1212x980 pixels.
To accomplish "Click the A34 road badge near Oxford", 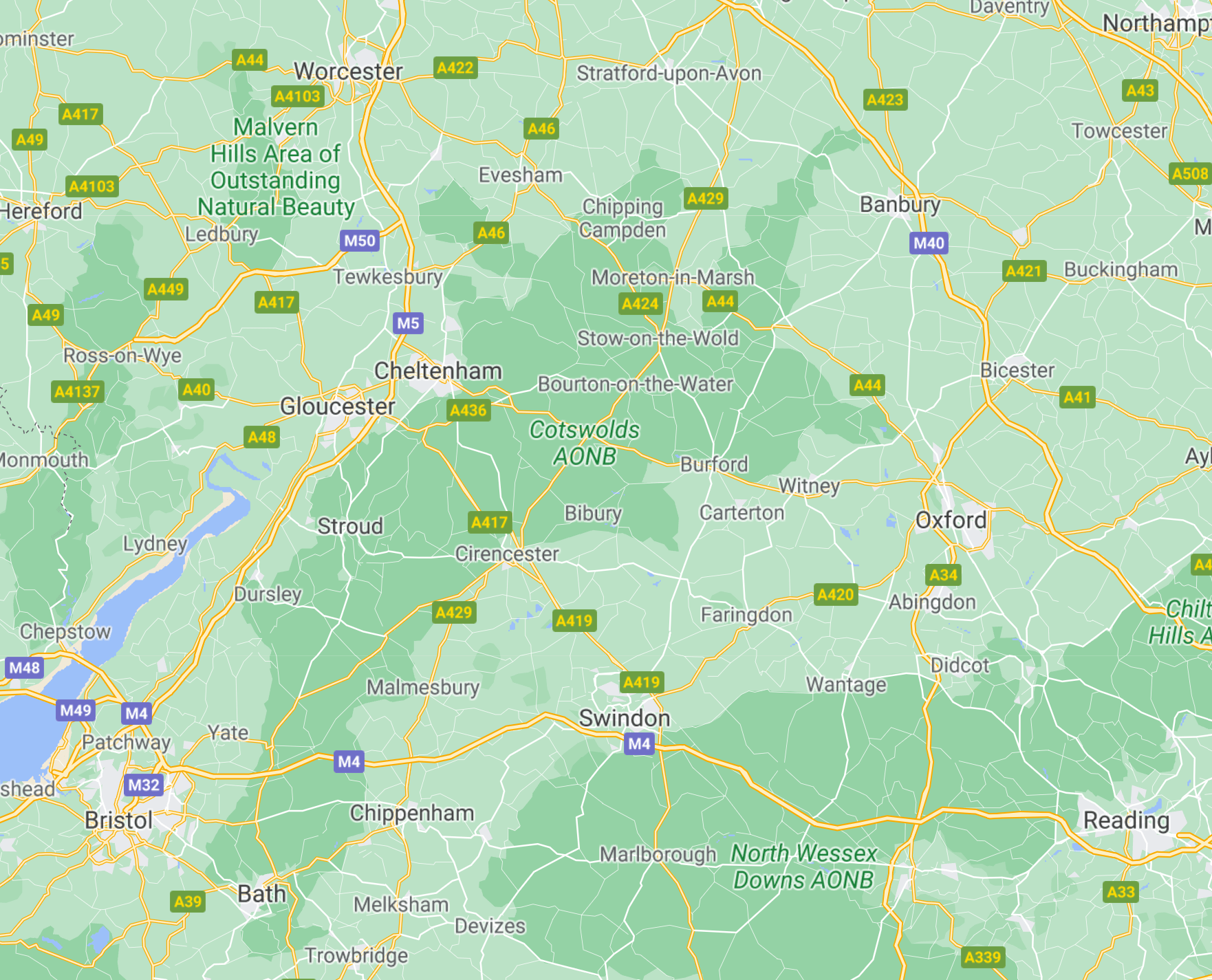I will 943,575.
